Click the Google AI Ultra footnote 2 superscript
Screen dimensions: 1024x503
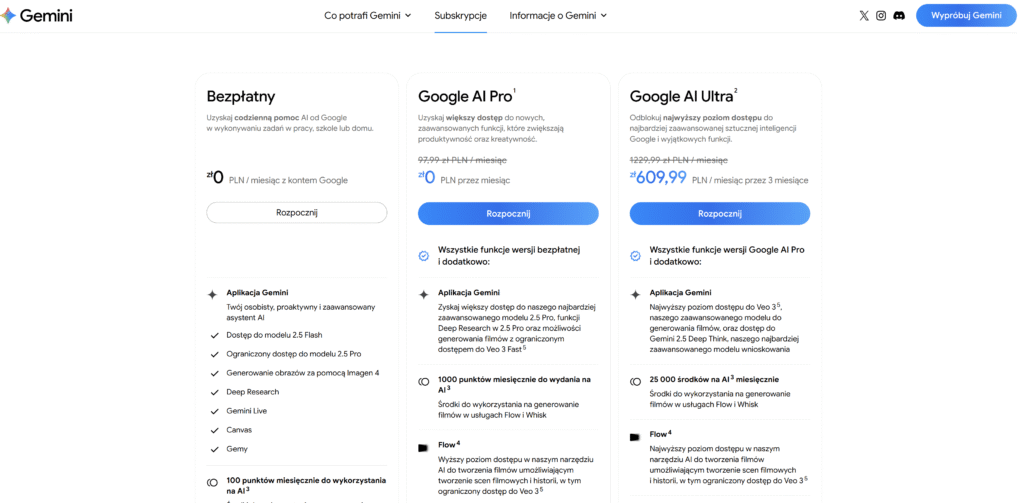pyautogui.click(x=735, y=91)
